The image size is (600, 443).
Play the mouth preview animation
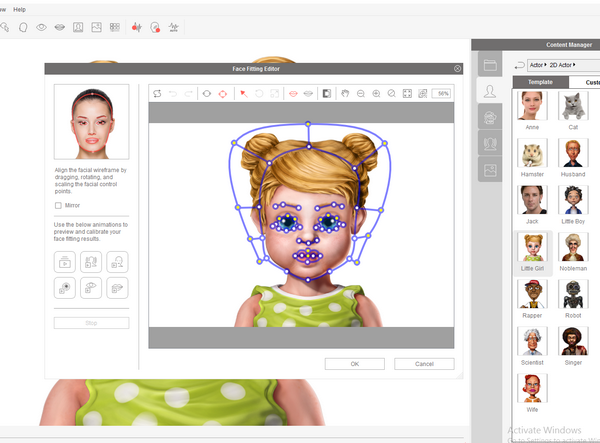pyautogui.click(x=117, y=288)
